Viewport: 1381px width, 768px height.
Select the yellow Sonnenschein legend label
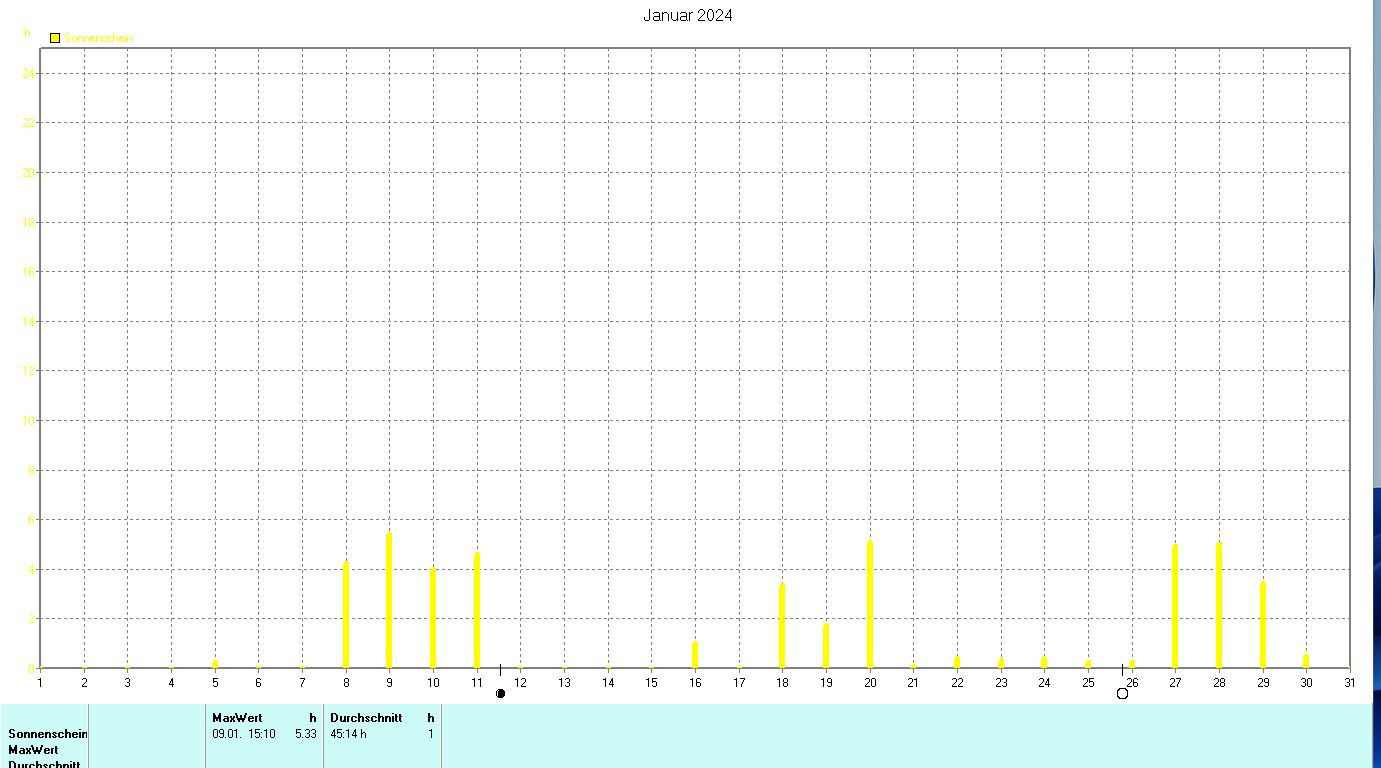98,38
